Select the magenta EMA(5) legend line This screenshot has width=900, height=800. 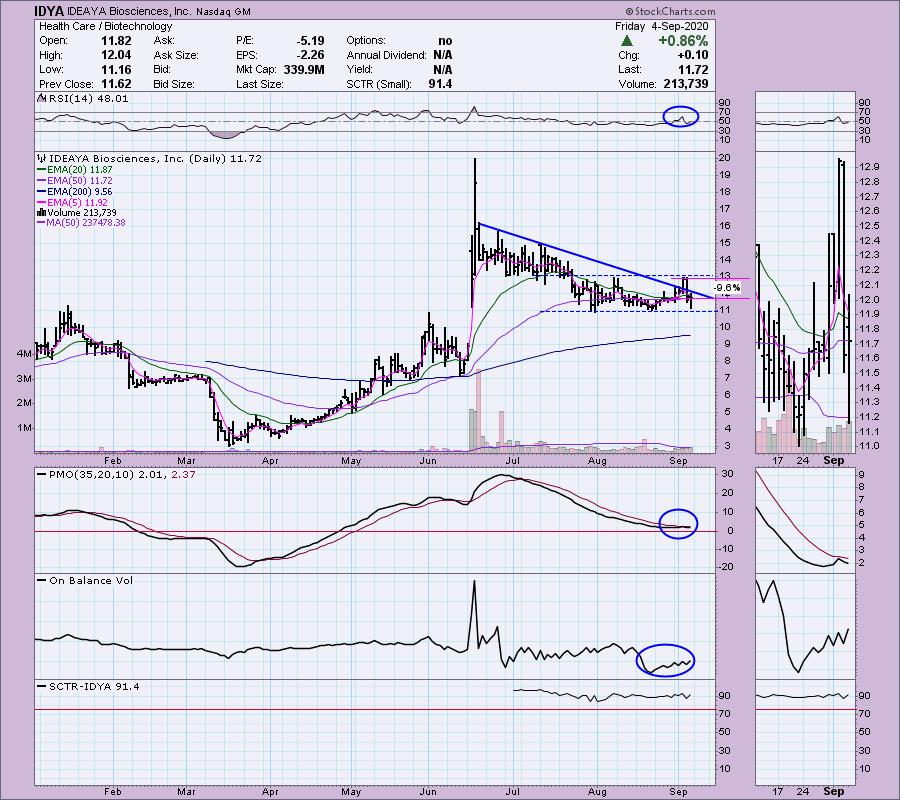[41, 203]
